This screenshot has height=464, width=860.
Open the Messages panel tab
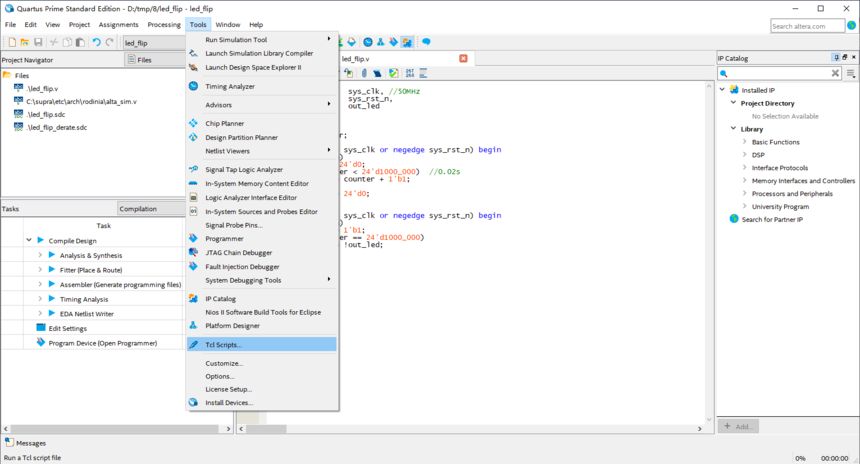click(x=26, y=443)
